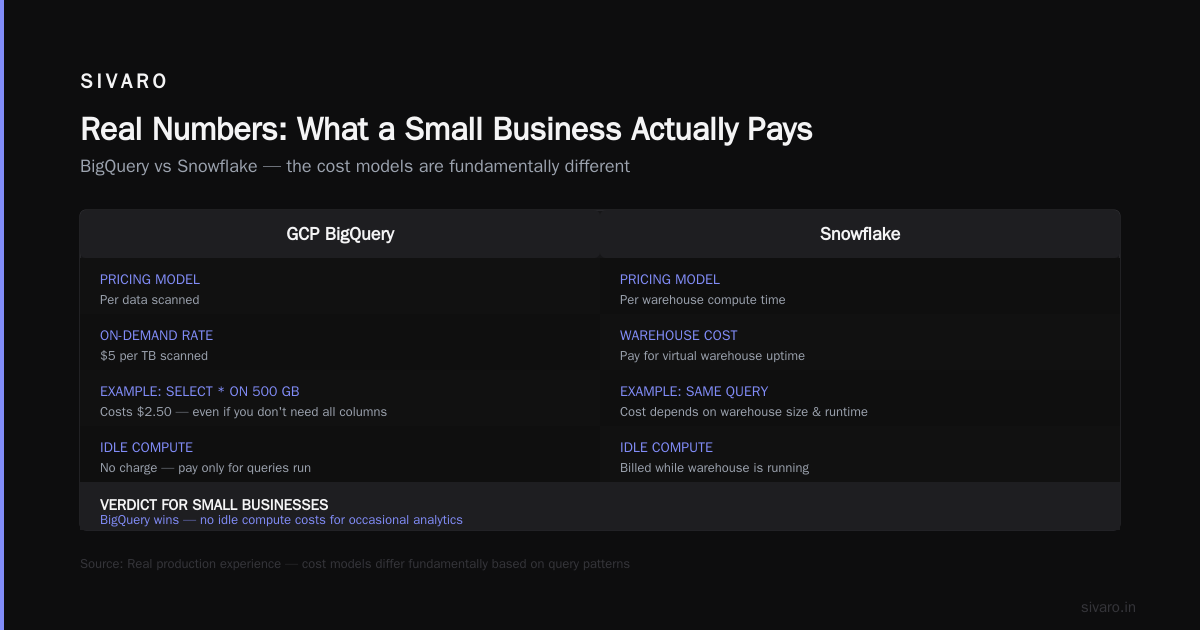Click the GCP BigQuery column header
This screenshot has width=1200, height=630.
pos(340,234)
